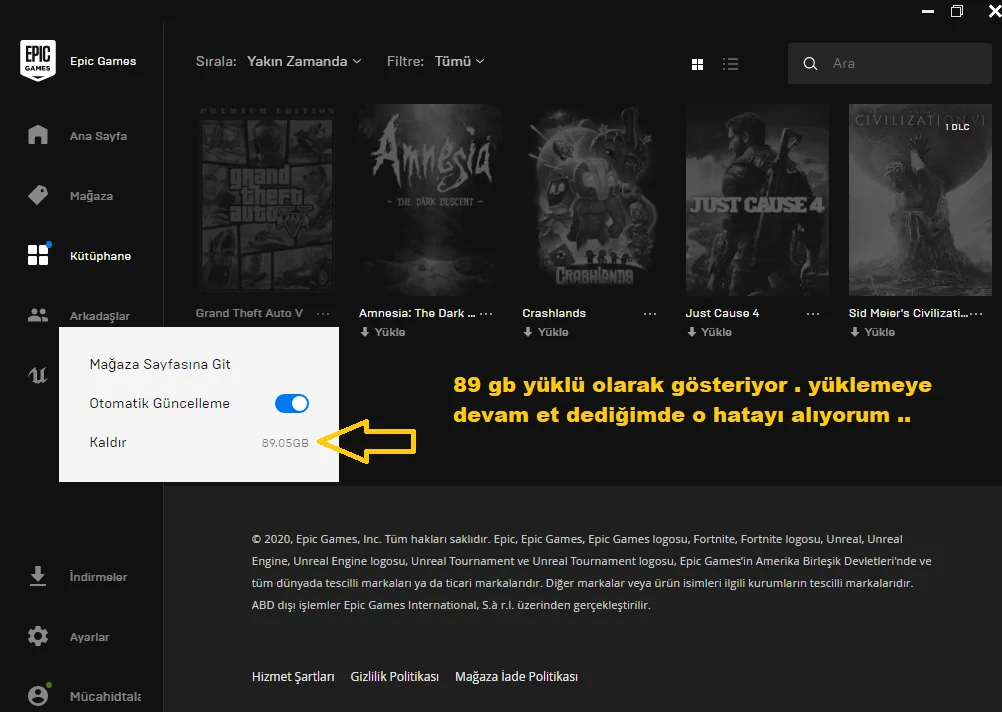Select Crashlands cover art

coord(594,200)
